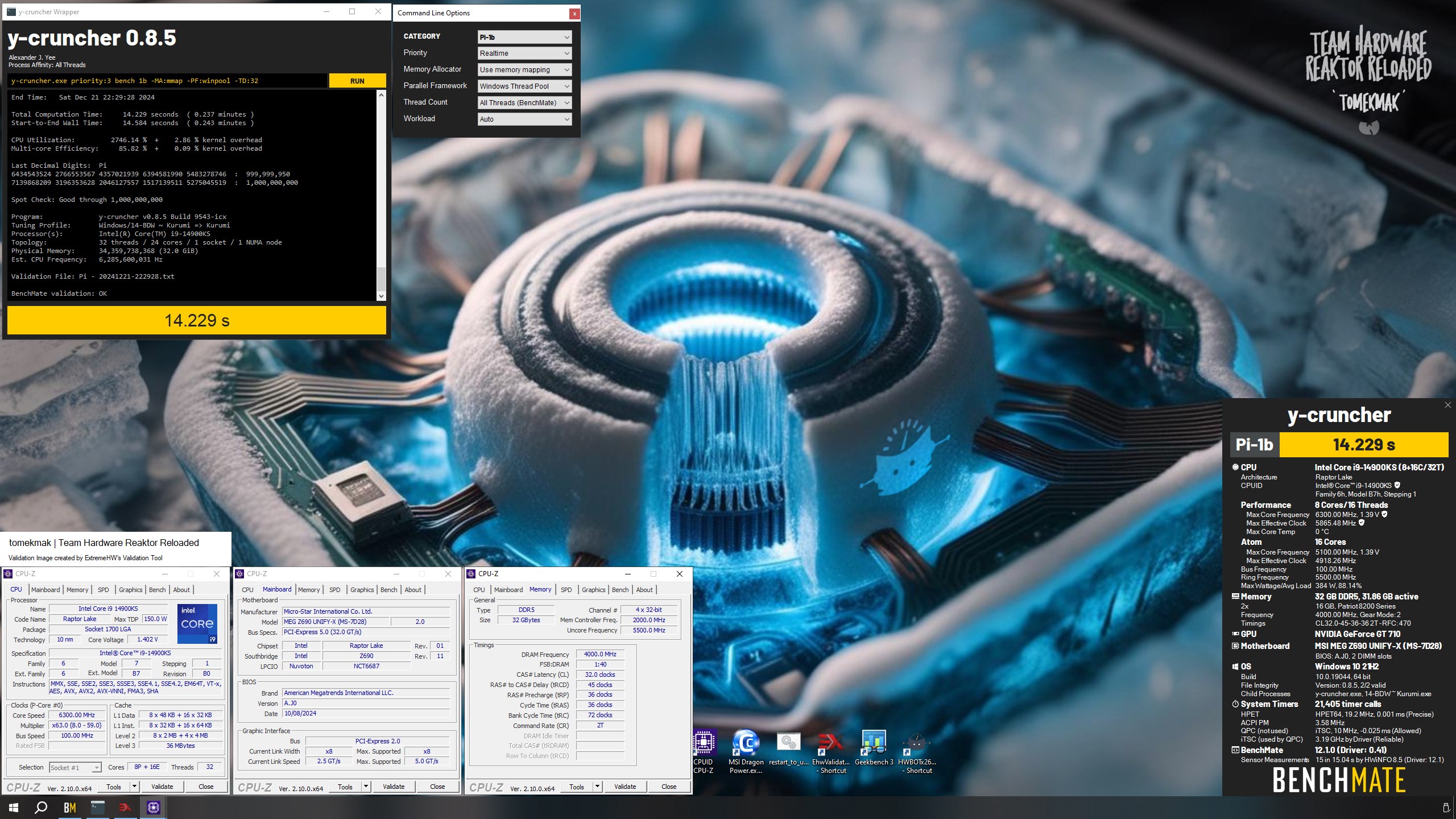
Task: Switch to the SPD tab in the first CPU-Z window
Action: pyautogui.click(x=103, y=590)
